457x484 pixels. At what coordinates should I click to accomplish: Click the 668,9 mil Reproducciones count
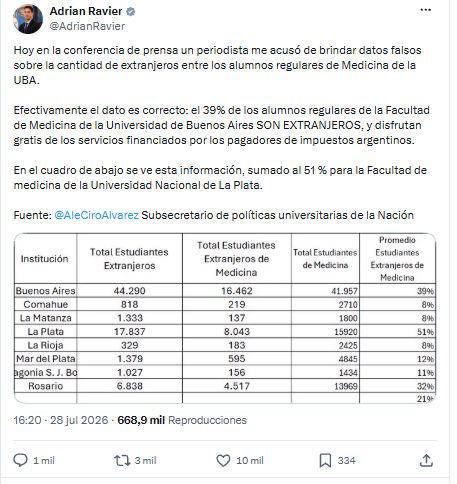[x=182, y=420]
